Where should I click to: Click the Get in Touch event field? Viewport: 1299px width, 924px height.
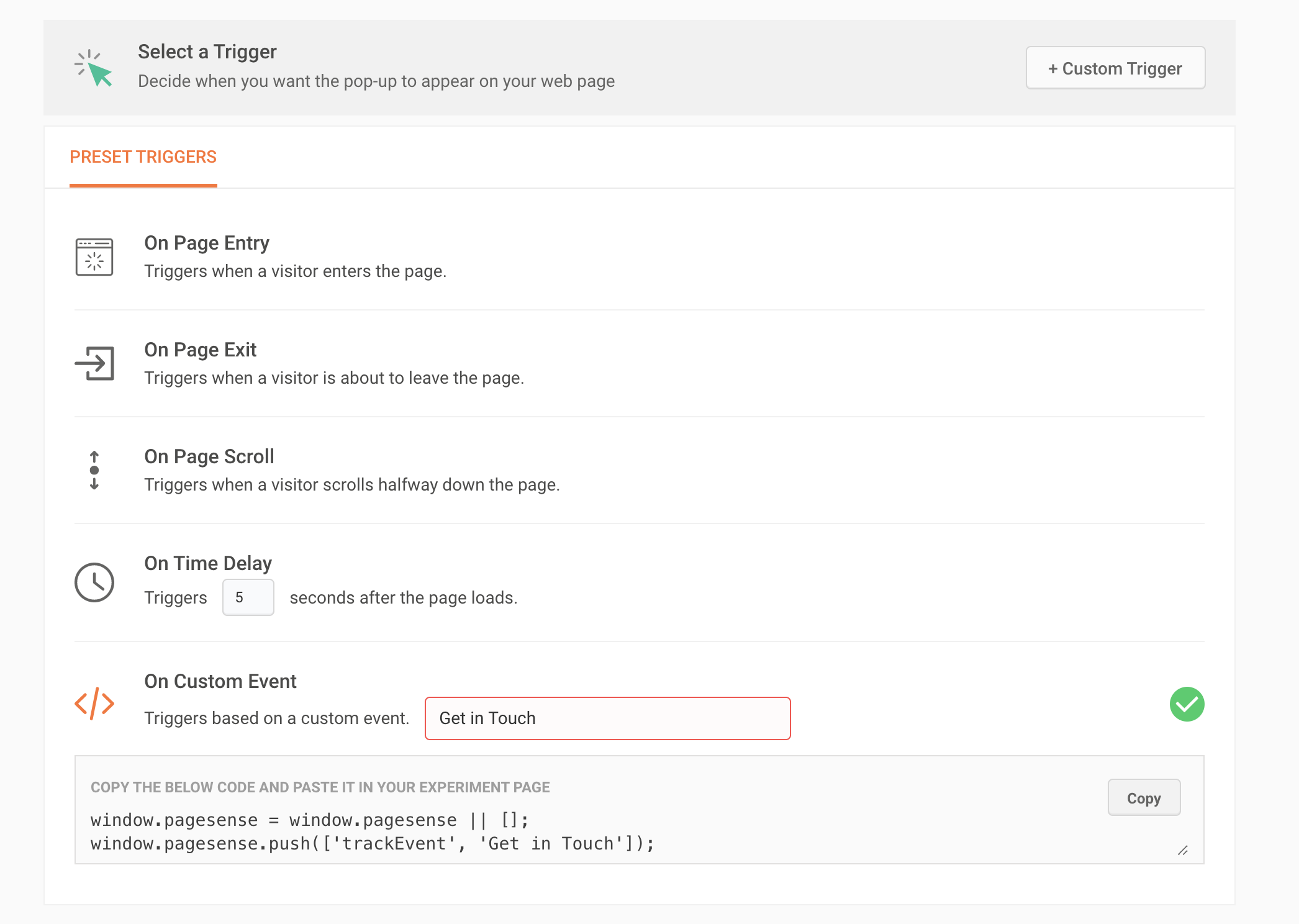(x=607, y=718)
